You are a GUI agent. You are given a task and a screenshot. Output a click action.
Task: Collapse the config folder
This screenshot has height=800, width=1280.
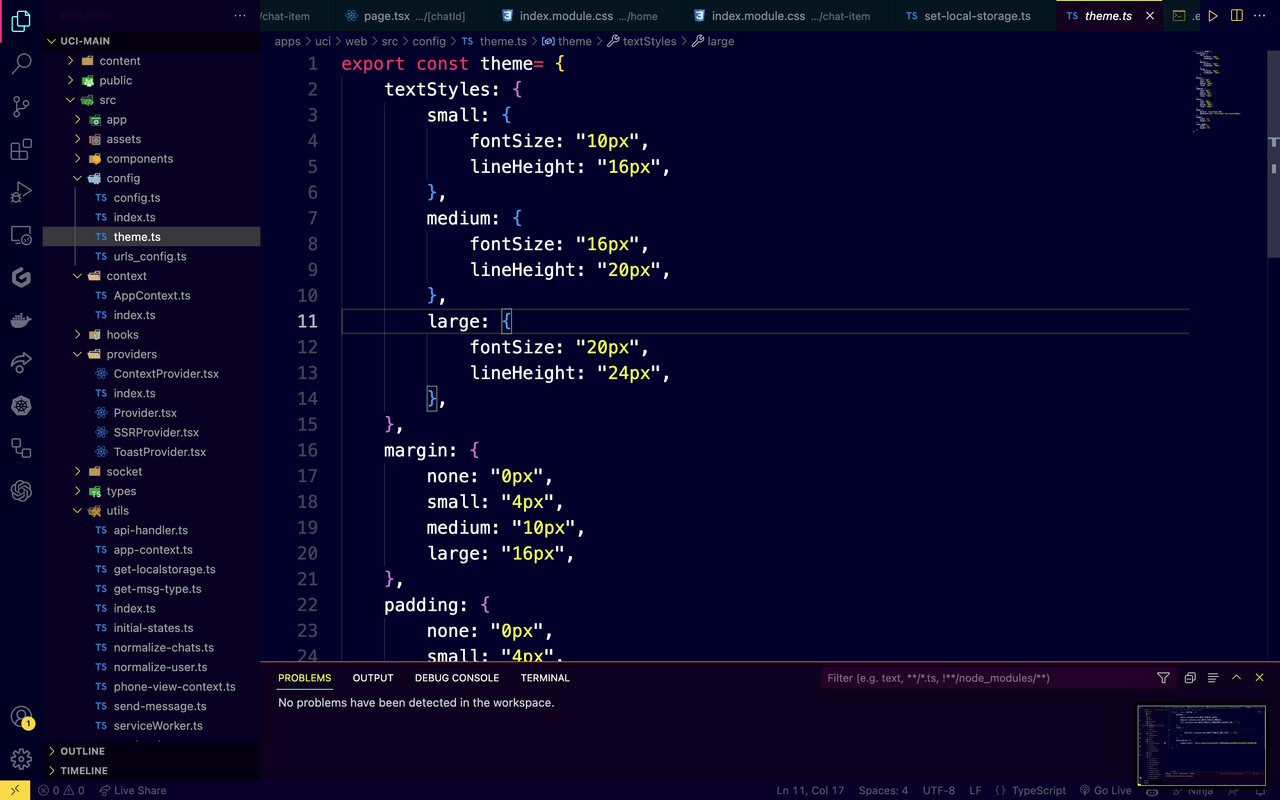pyautogui.click(x=151, y=178)
